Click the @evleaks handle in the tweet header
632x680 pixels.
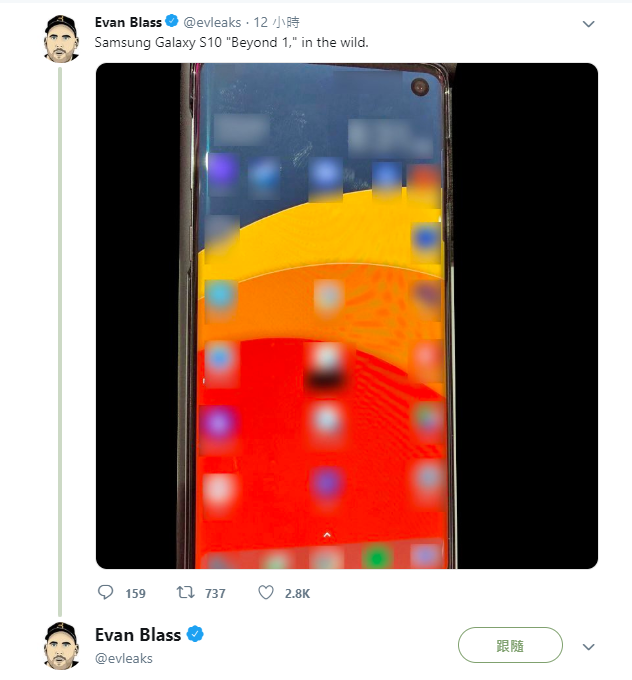click(213, 22)
